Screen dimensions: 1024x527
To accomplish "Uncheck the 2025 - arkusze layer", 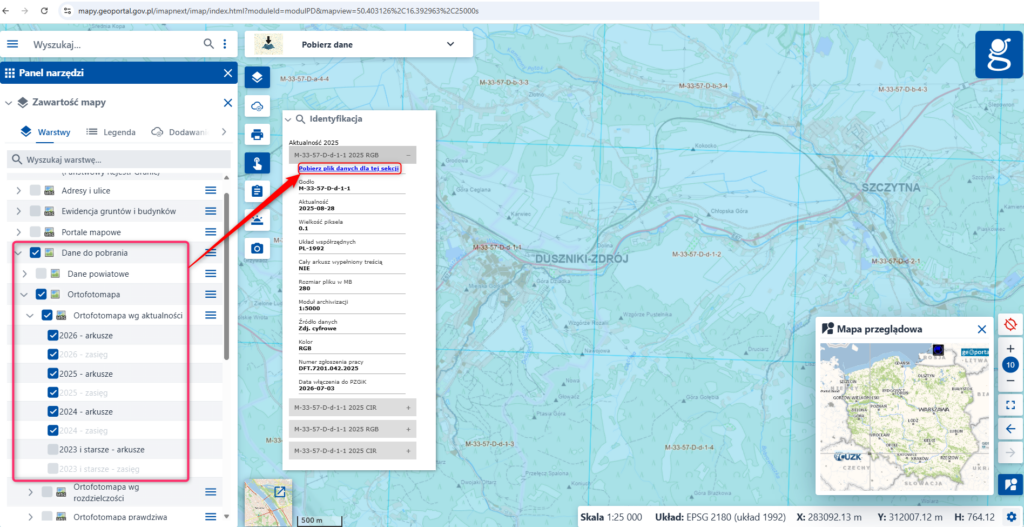I will 53,374.
